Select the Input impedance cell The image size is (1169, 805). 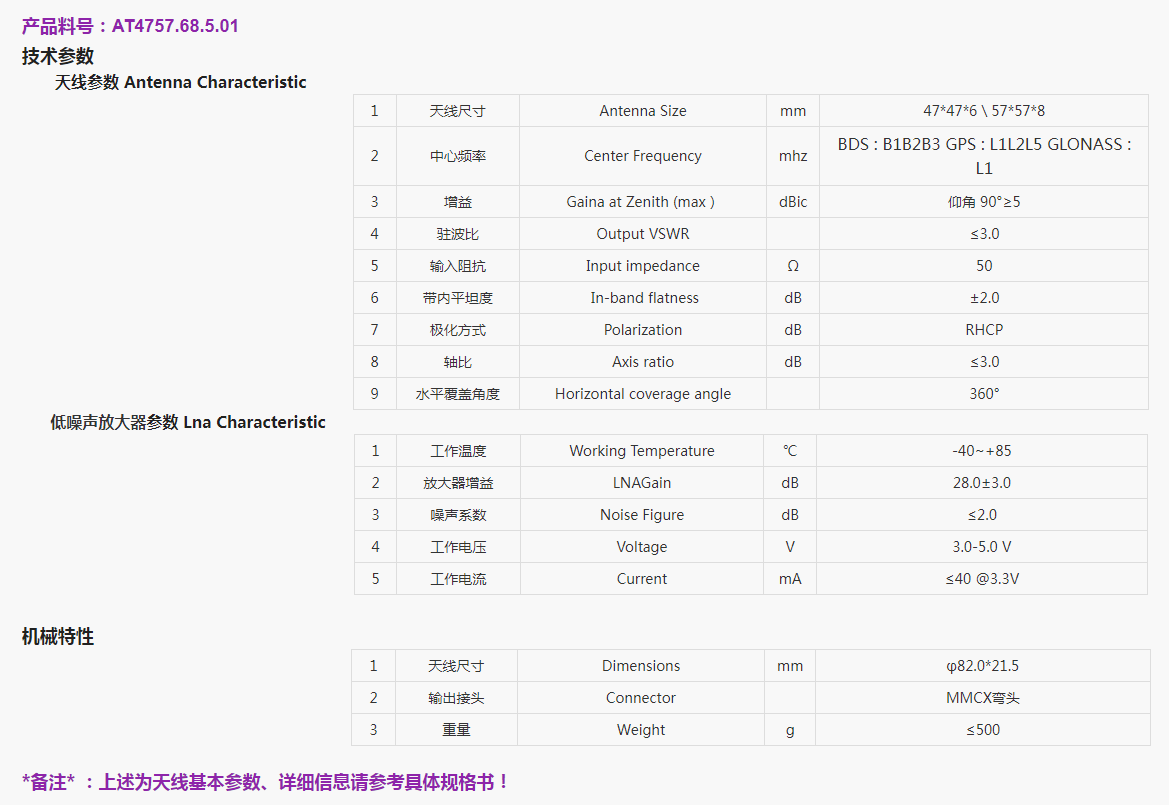coord(642,266)
